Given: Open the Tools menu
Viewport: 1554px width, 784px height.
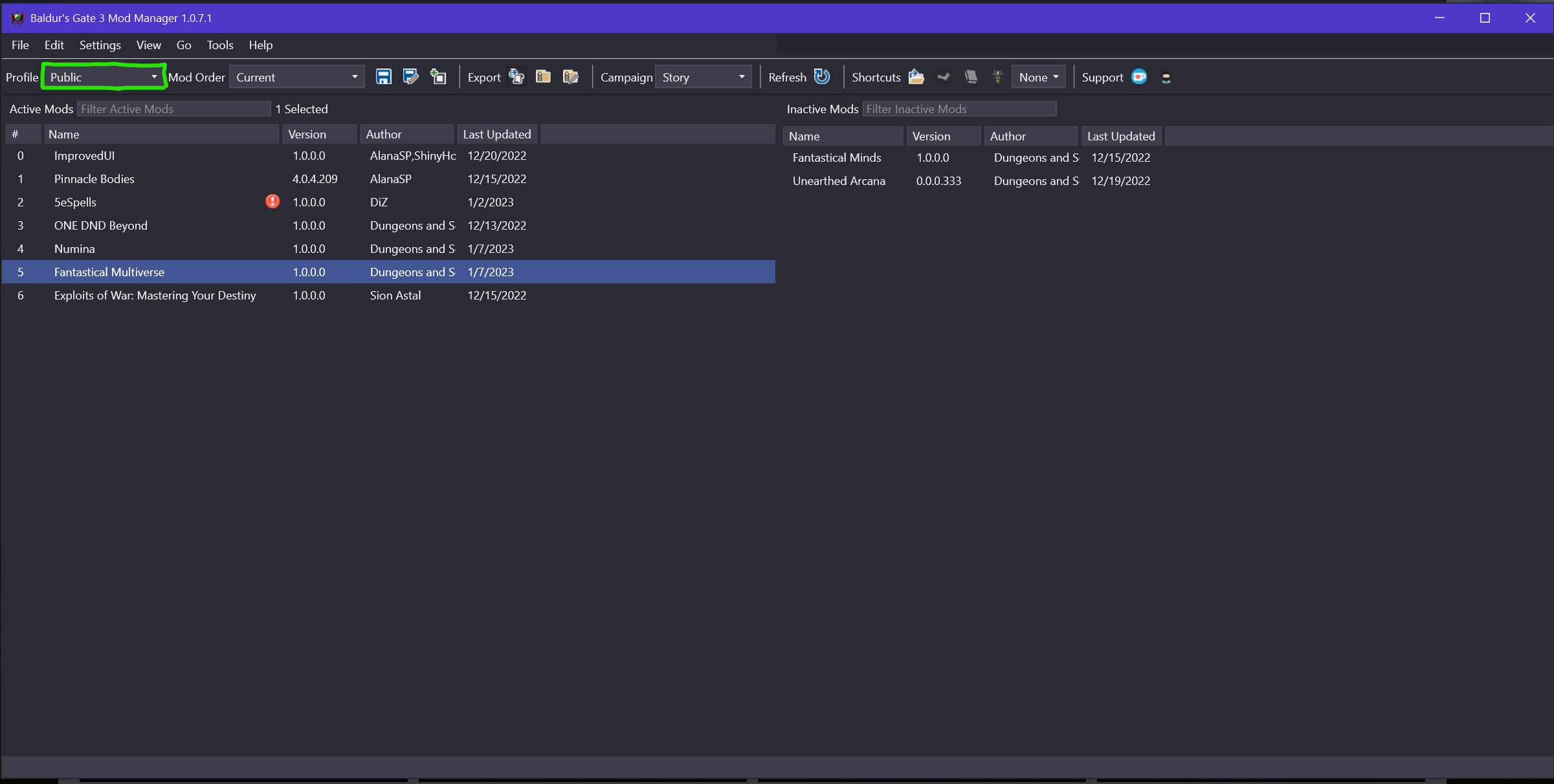Looking at the screenshot, I should [220, 45].
